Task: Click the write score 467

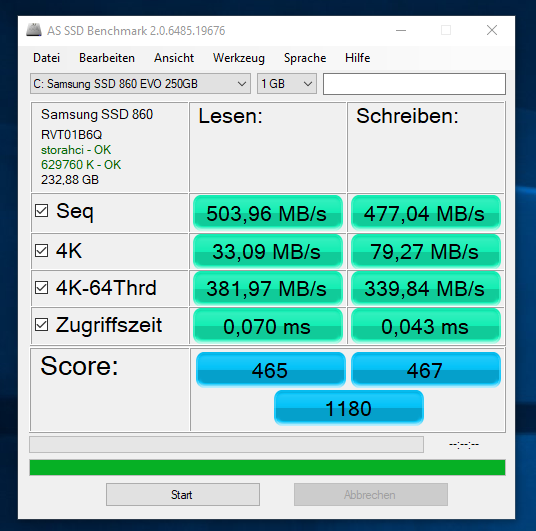Action: tap(426, 370)
